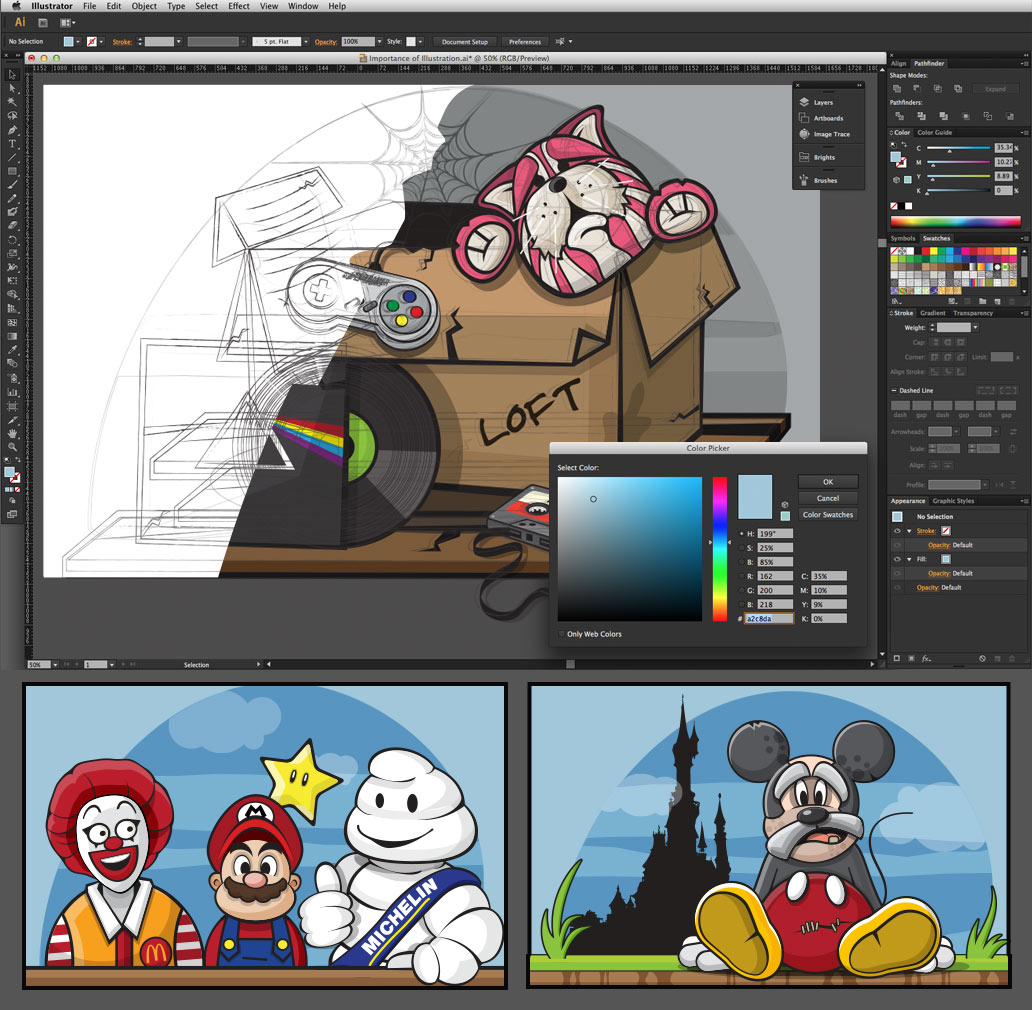Select the Pen tool
This screenshot has height=1010, width=1032.
tap(12, 130)
